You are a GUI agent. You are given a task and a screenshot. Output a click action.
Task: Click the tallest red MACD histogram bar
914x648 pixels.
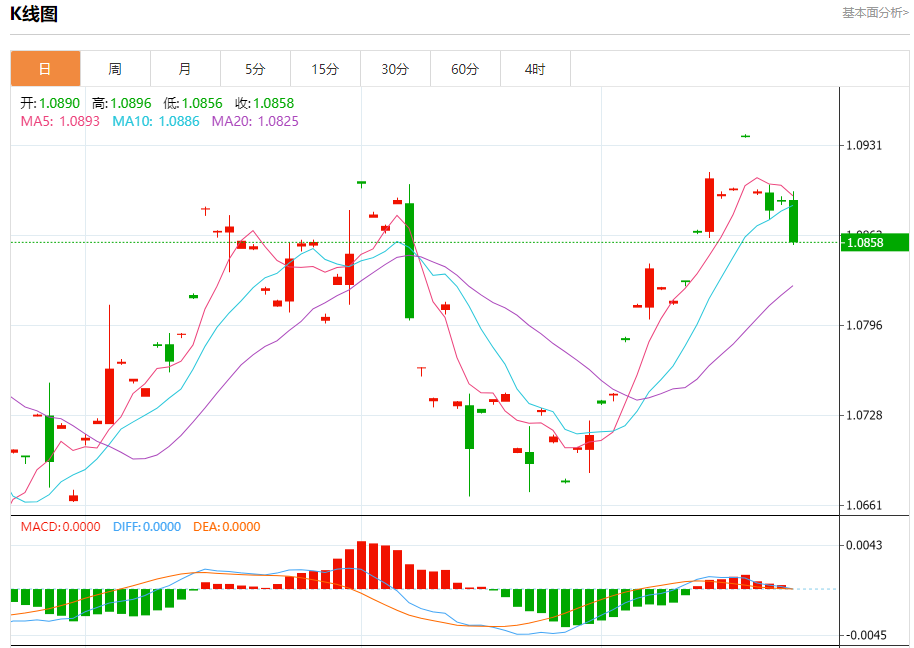click(x=361, y=565)
